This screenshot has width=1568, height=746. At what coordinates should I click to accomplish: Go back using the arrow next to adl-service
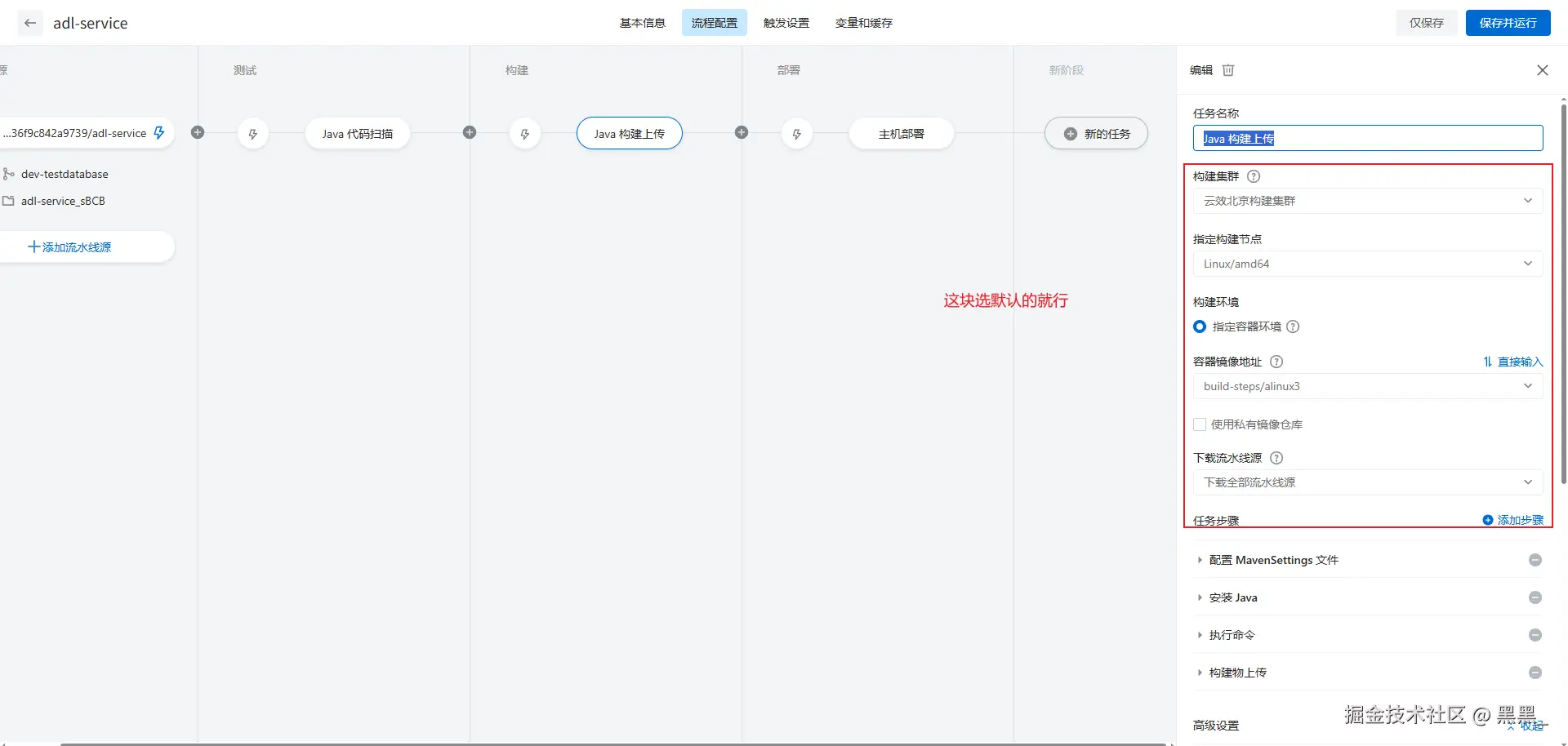30,23
